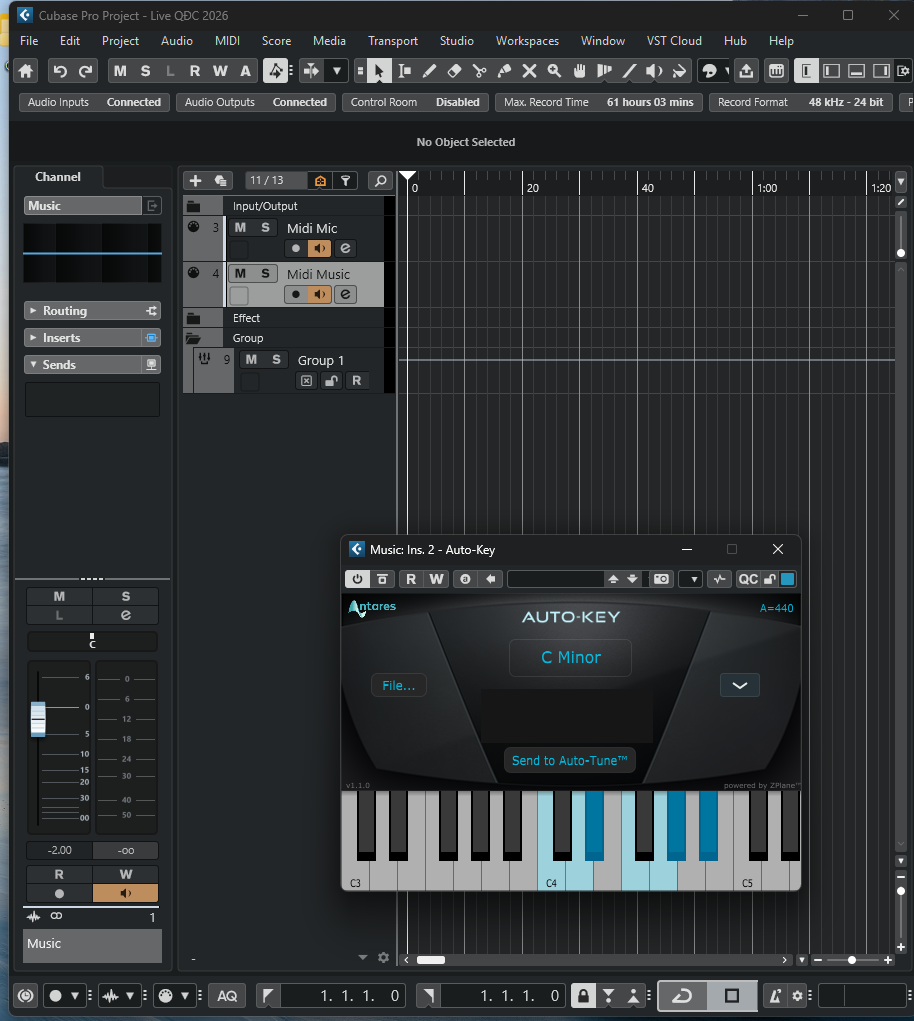This screenshot has height=1021, width=914.
Task: Open the VST Cloud menu
Action: [x=674, y=40]
